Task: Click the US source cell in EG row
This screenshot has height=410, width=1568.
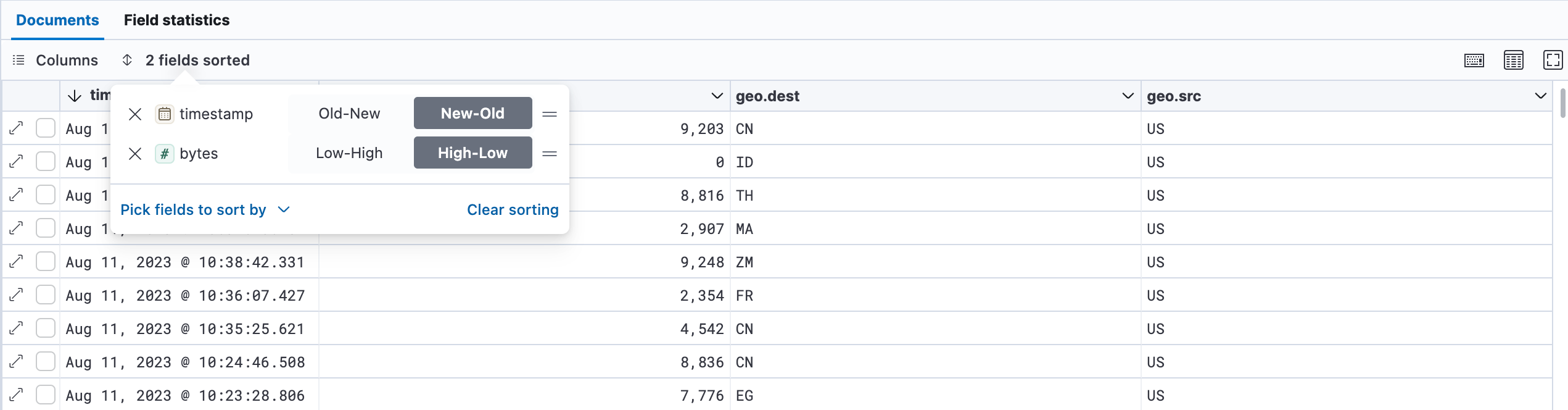Action: [x=1347, y=395]
